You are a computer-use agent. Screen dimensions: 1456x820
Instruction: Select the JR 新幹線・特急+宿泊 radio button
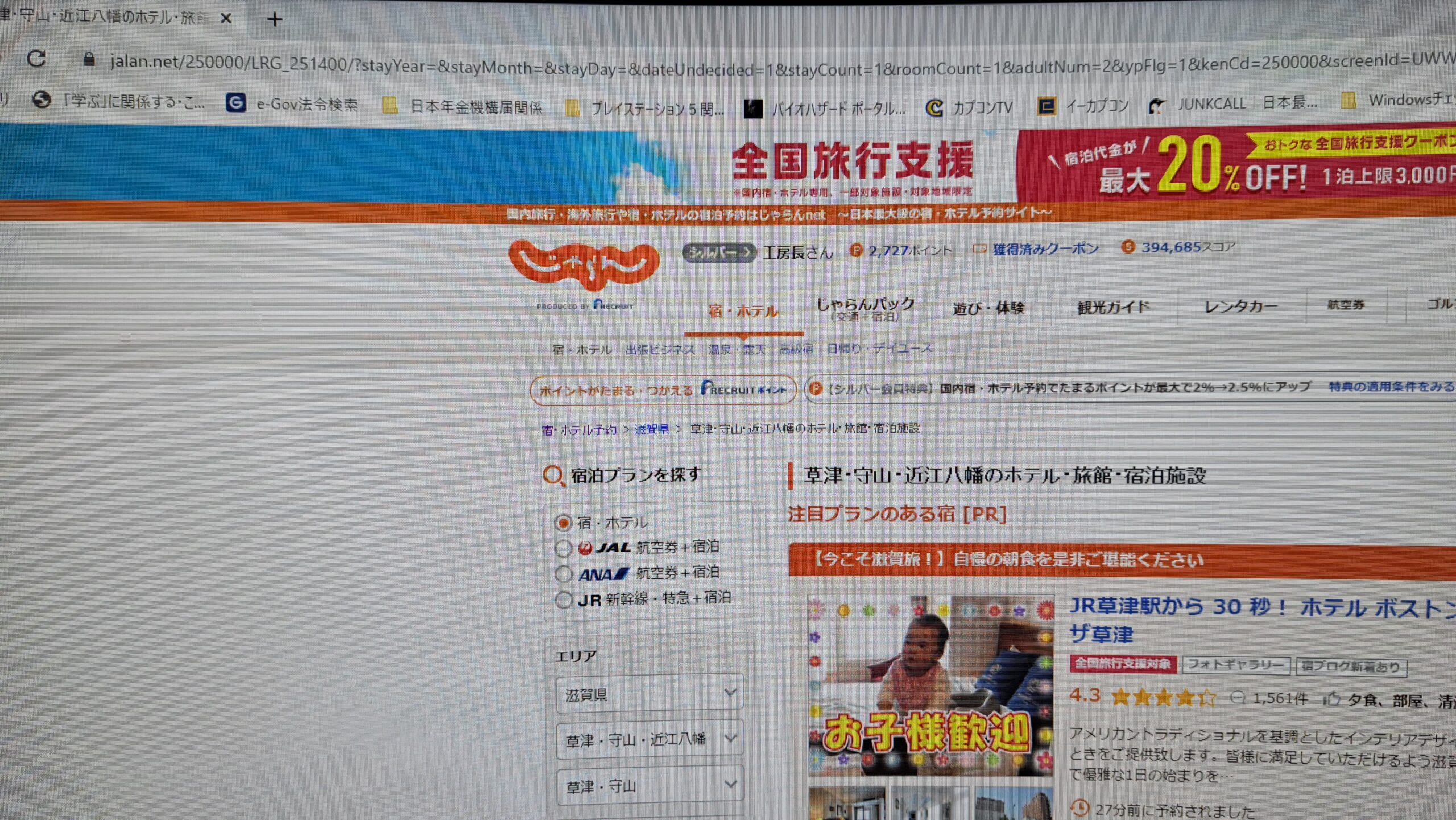(563, 599)
